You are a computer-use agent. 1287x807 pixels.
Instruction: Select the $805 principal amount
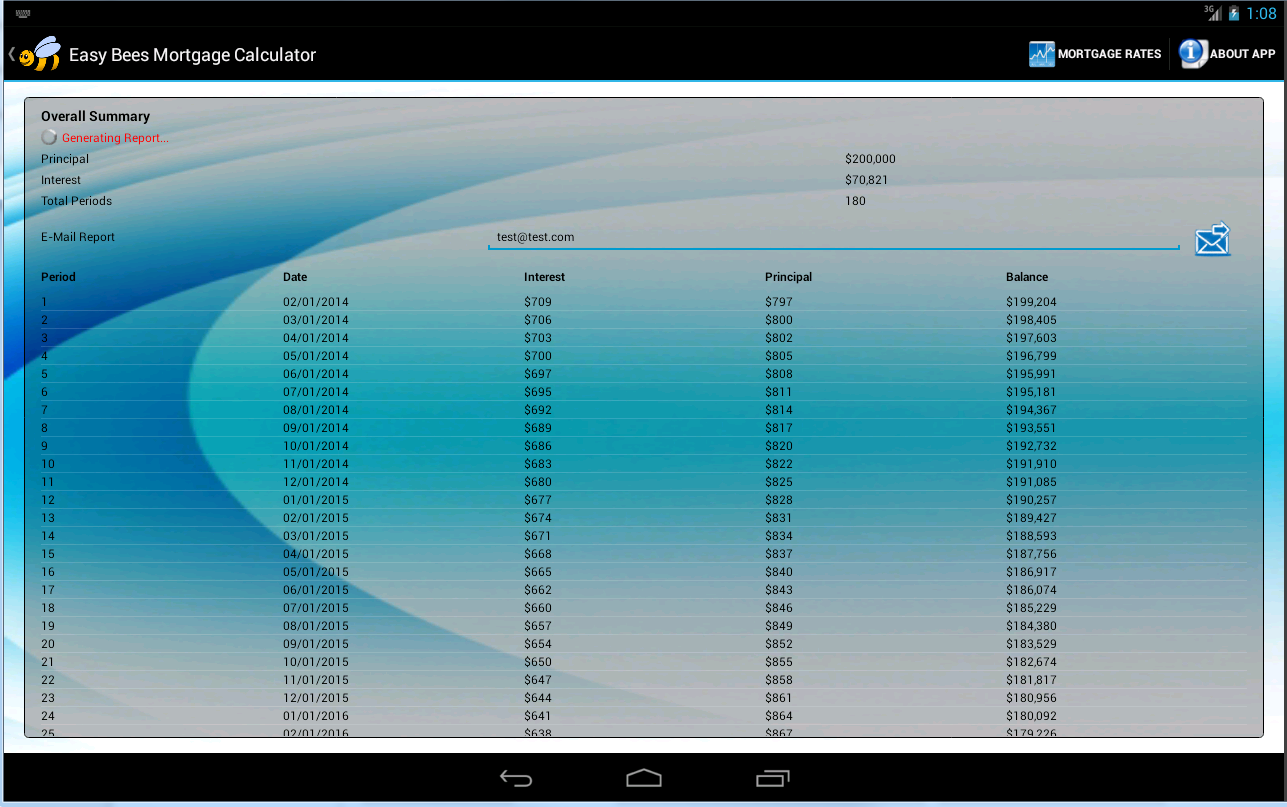[779, 356]
